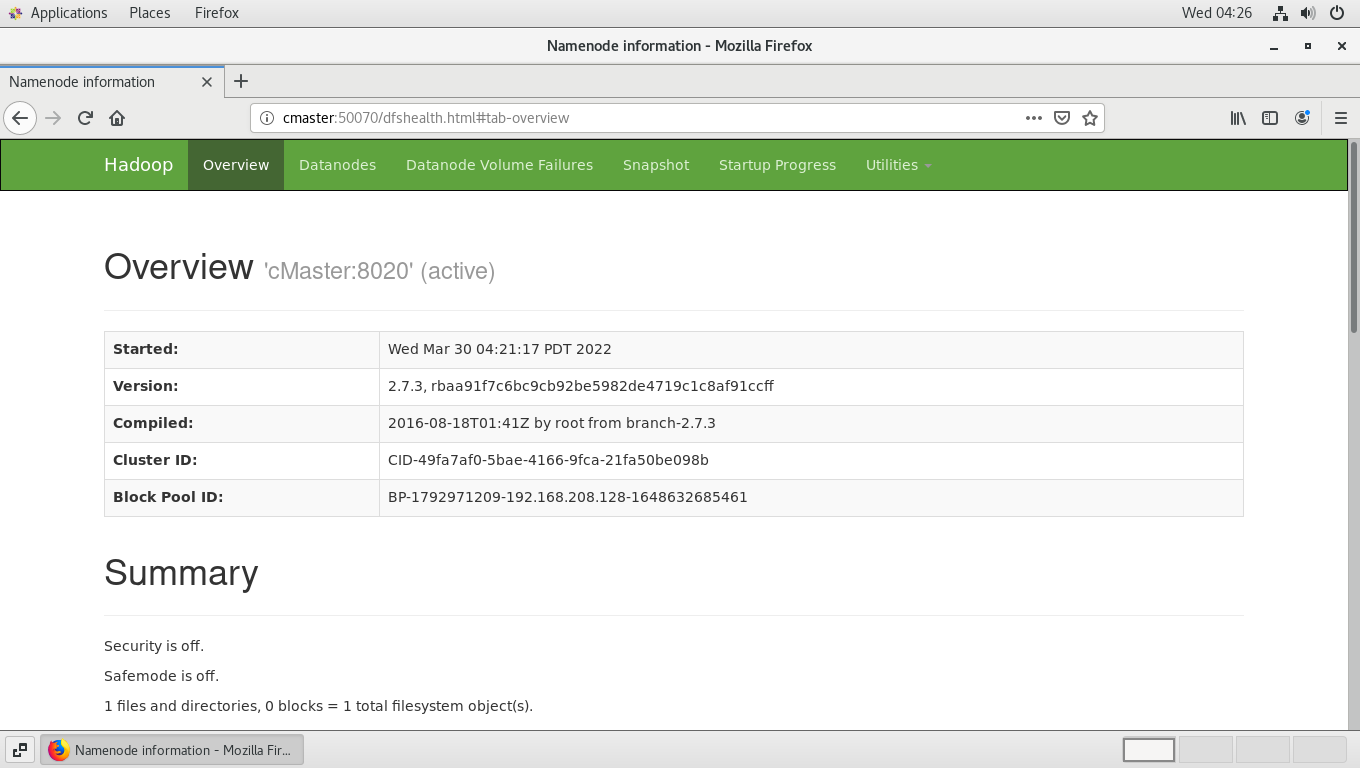Open Firefox account profile icon

point(1302,118)
